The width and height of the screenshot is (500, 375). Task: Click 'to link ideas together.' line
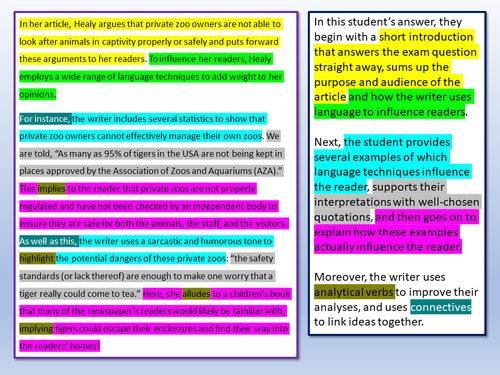pos(369,322)
